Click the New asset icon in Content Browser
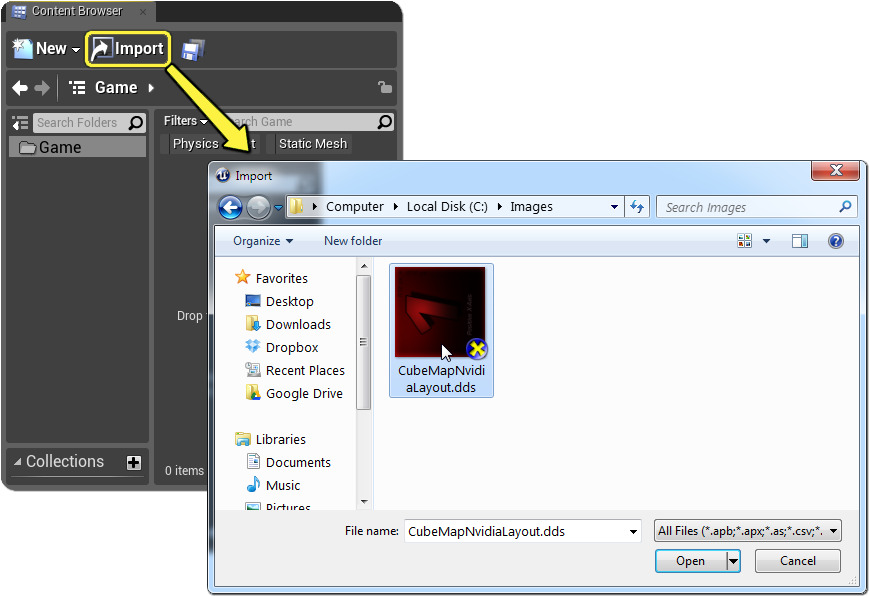 (x=22, y=47)
